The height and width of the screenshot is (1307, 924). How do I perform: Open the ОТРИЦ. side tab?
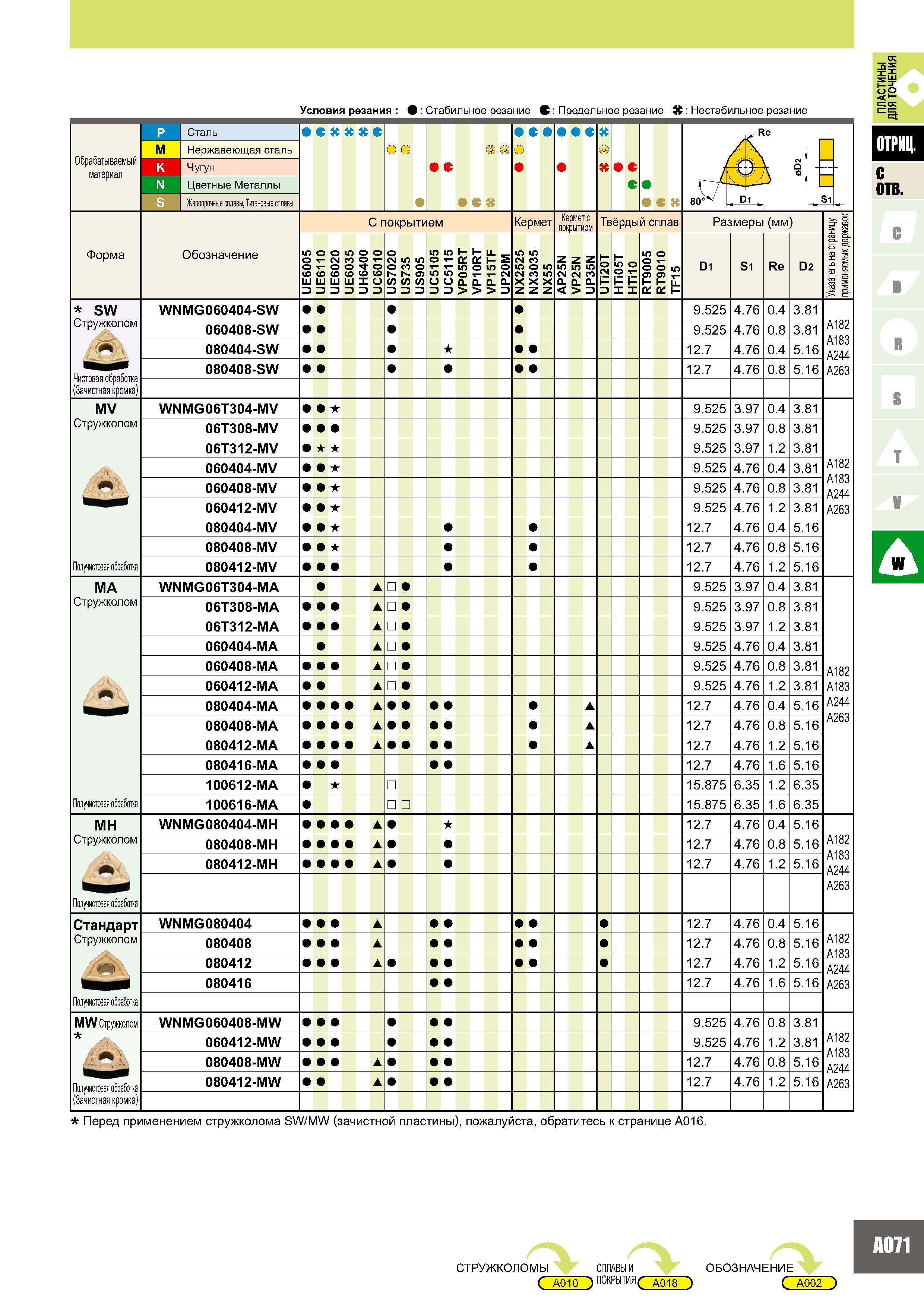pos(897,143)
